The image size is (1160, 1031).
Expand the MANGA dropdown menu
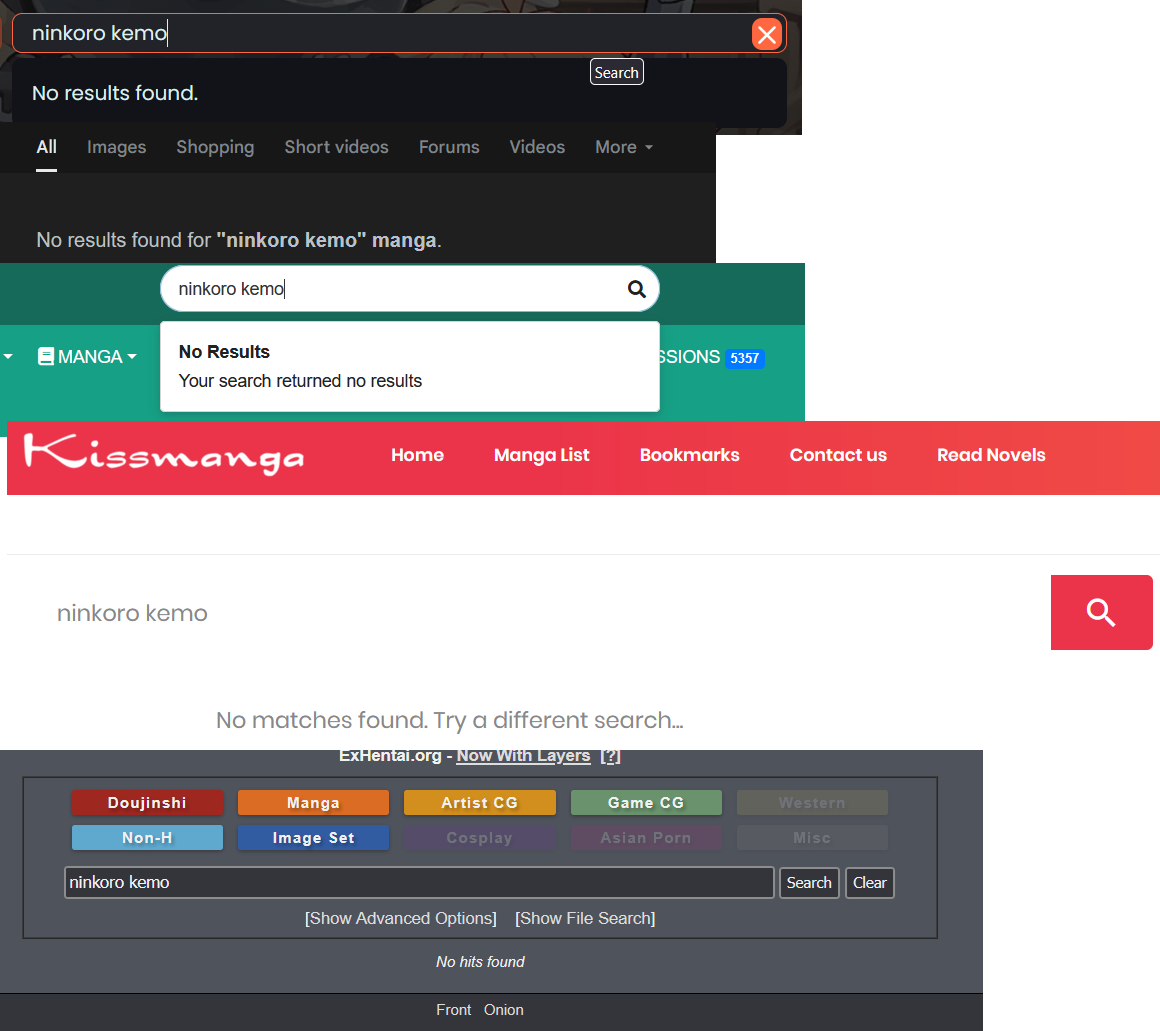[x=87, y=356]
